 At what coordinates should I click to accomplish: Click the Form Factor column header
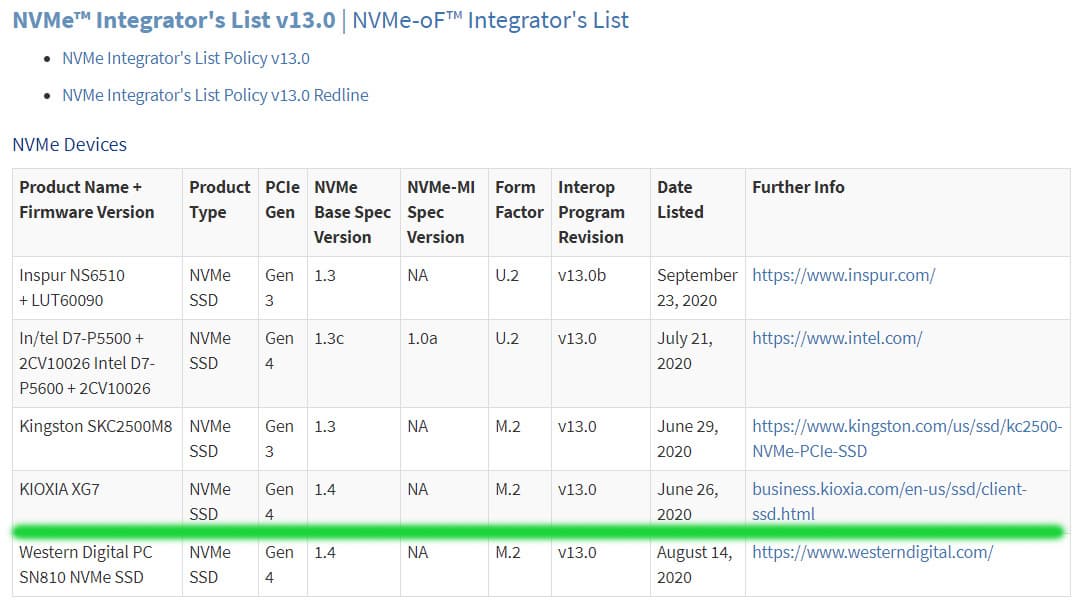[x=519, y=200]
